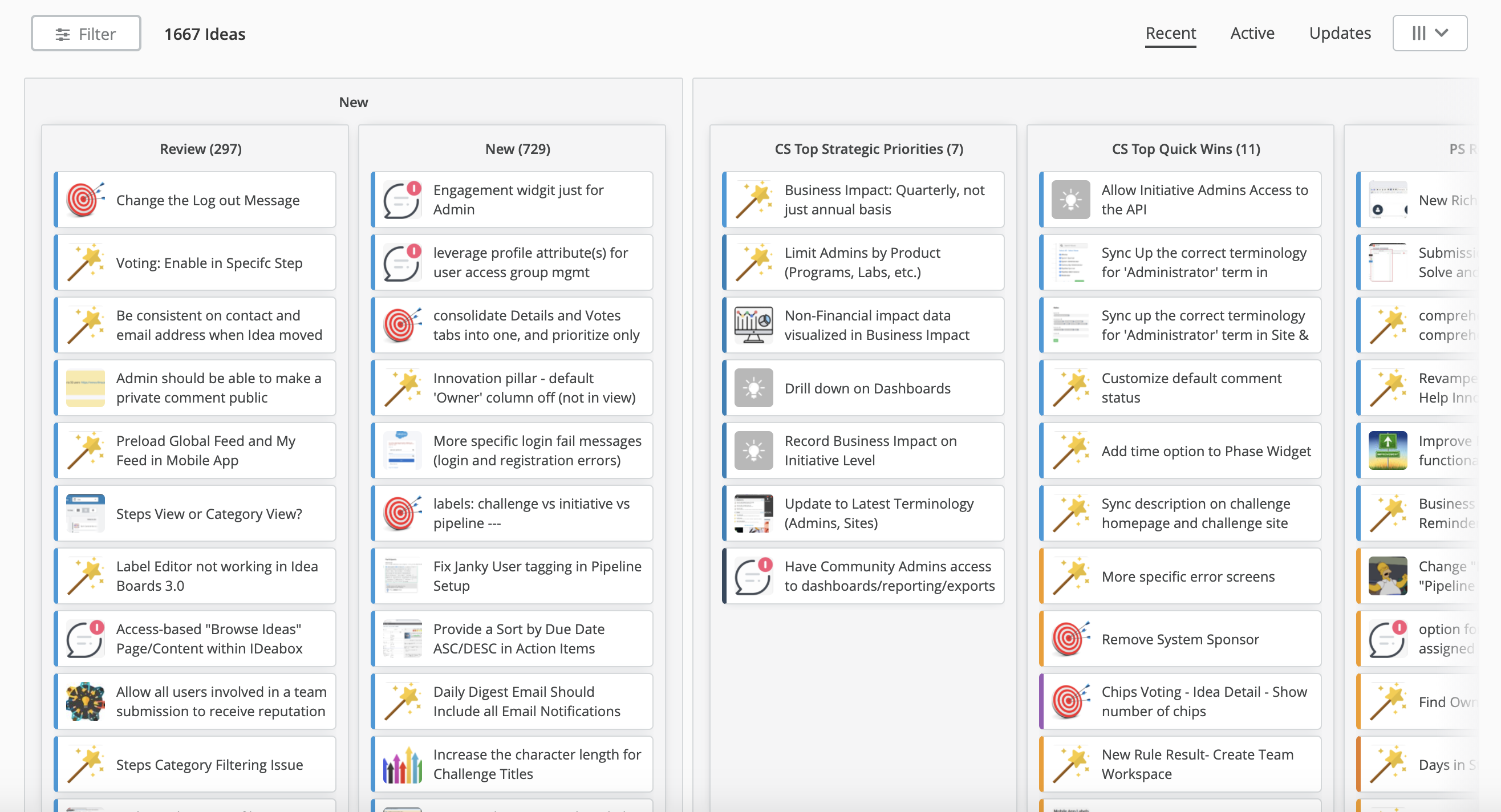Screen dimensions: 1501x812
Task: Click the target icon on Change the Log out Message
Action: [x=85, y=200]
